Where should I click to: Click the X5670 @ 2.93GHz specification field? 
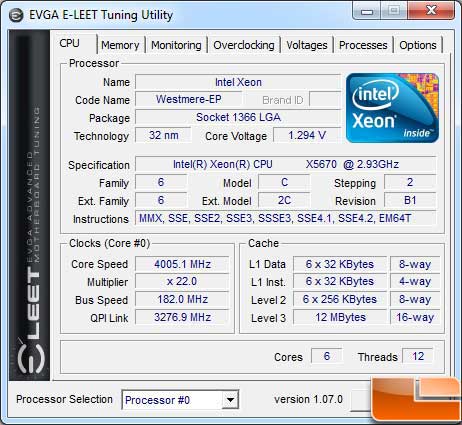(286, 164)
